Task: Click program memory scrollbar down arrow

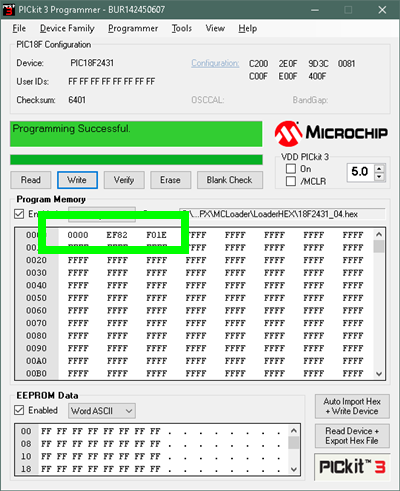Action: tap(379, 374)
